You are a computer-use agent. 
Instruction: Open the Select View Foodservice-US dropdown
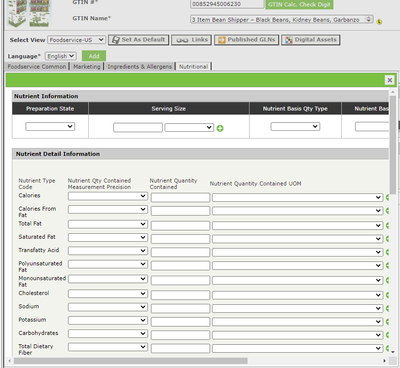click(x=77, y=40)
